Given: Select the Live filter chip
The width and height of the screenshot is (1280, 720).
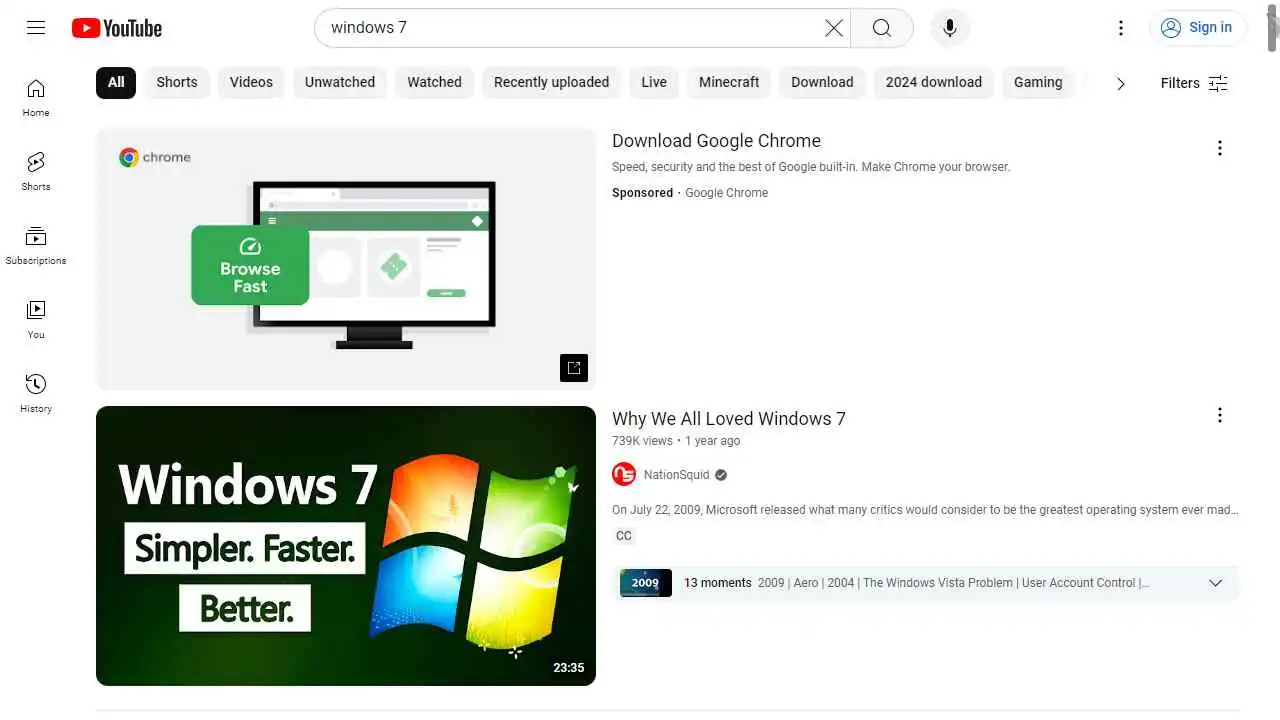Looking at the screenshot, I should [x=654, y=82].
